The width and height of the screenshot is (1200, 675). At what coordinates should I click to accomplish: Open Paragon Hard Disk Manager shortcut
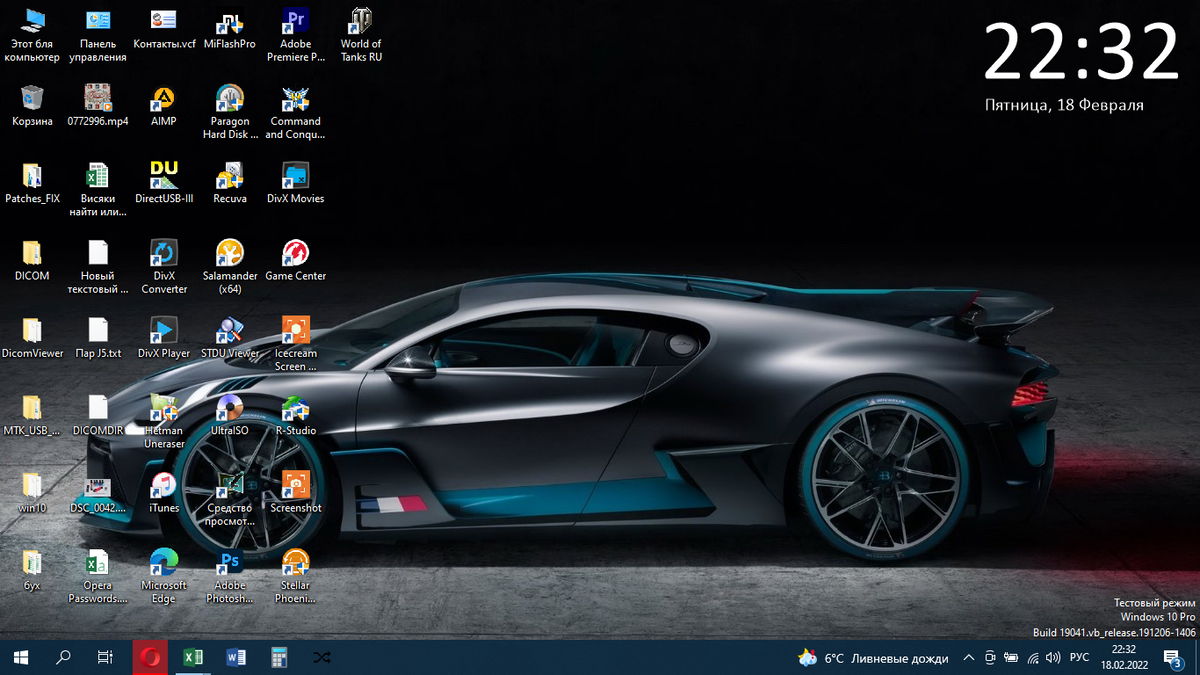coord(229,112)
